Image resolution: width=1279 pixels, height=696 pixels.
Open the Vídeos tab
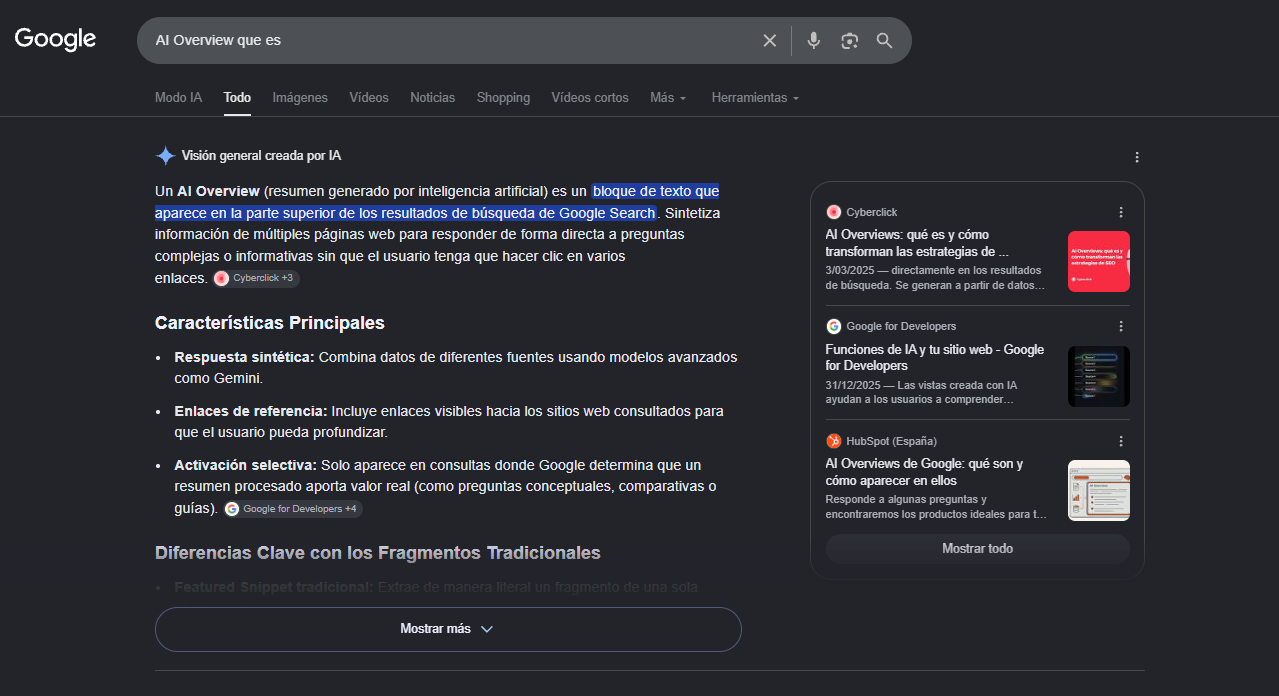click(369, 98)
